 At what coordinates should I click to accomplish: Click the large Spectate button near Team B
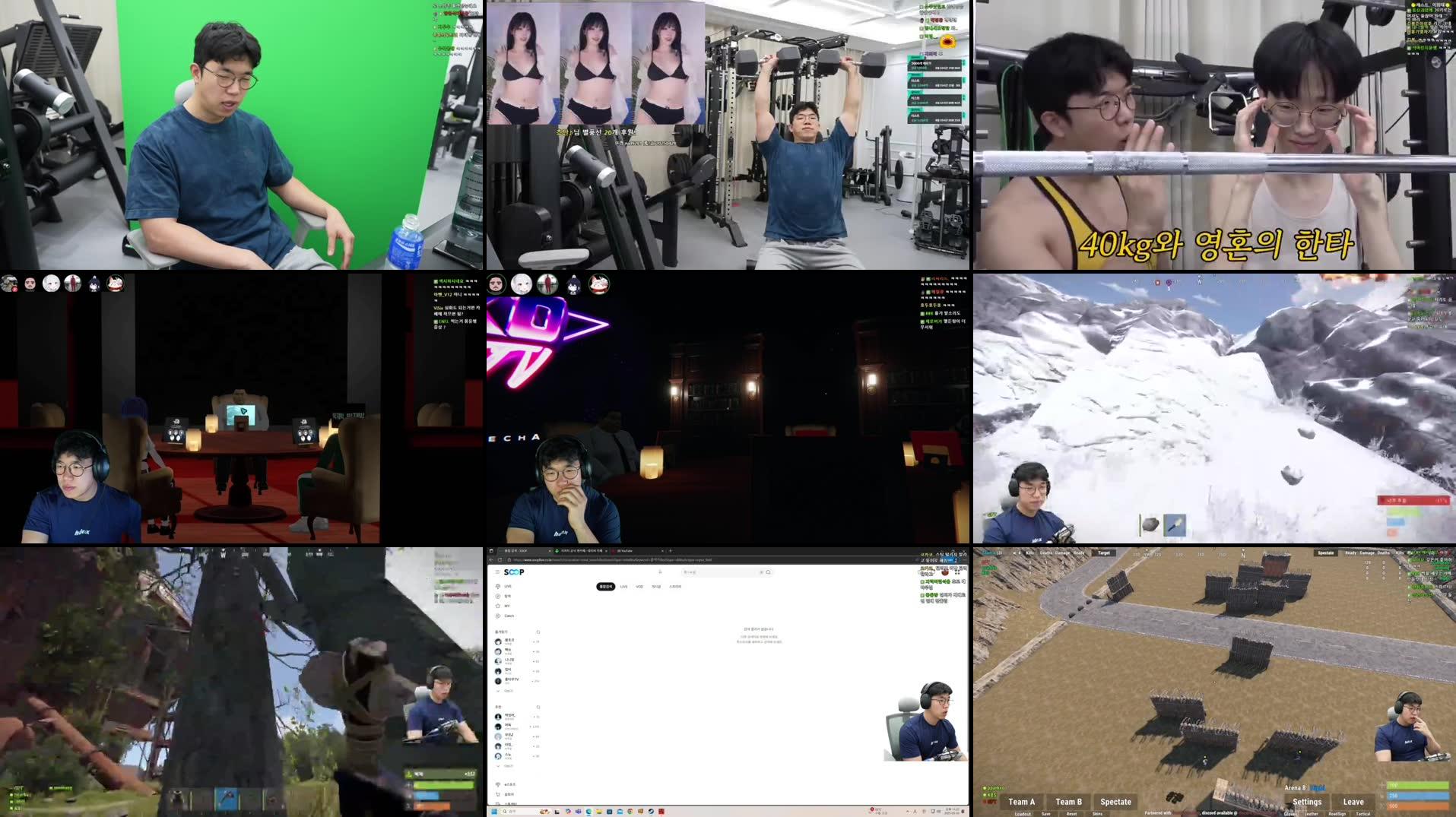1115,802
